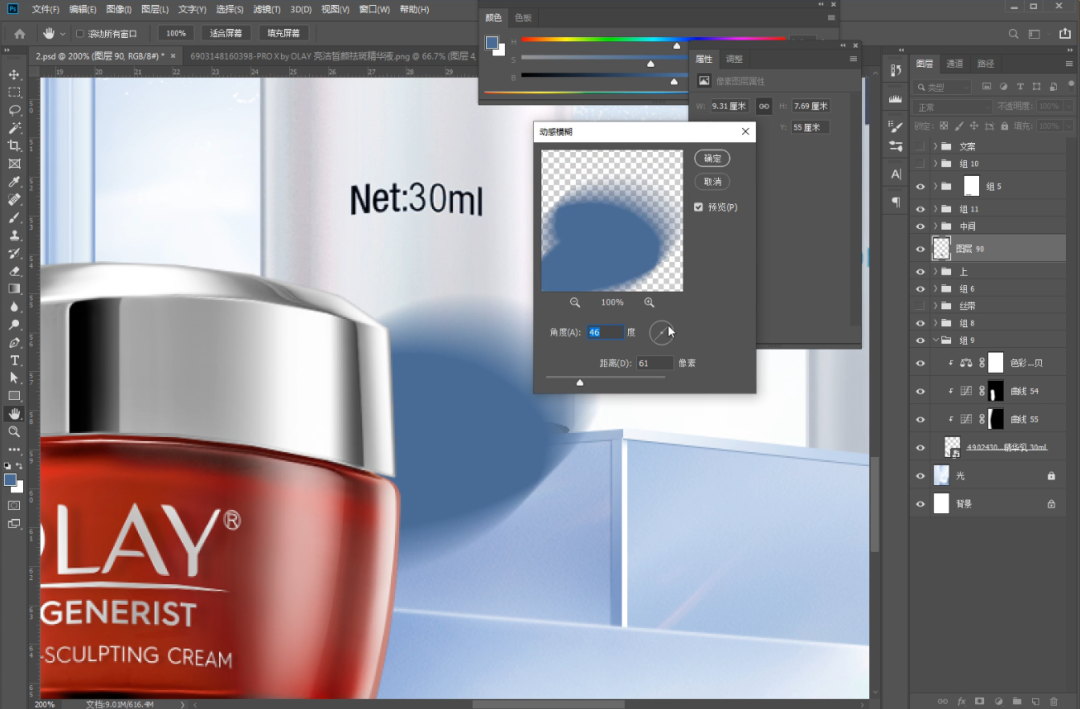Viewport: 1080px width, 709px height.
Task: Open the layer blend mode dropdown
Action: tap(953, 107)
